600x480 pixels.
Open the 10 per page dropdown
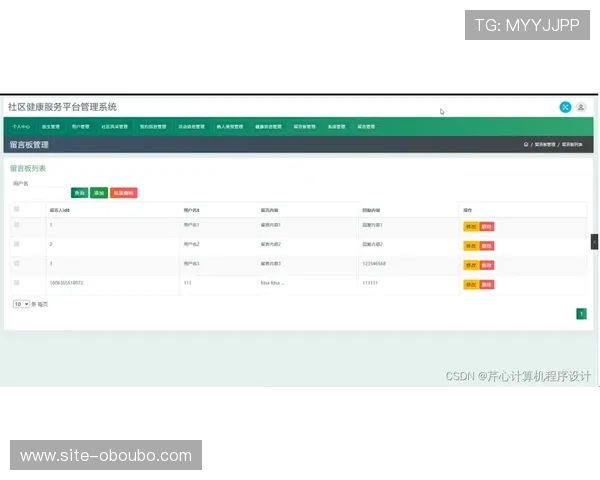[21, 303]
